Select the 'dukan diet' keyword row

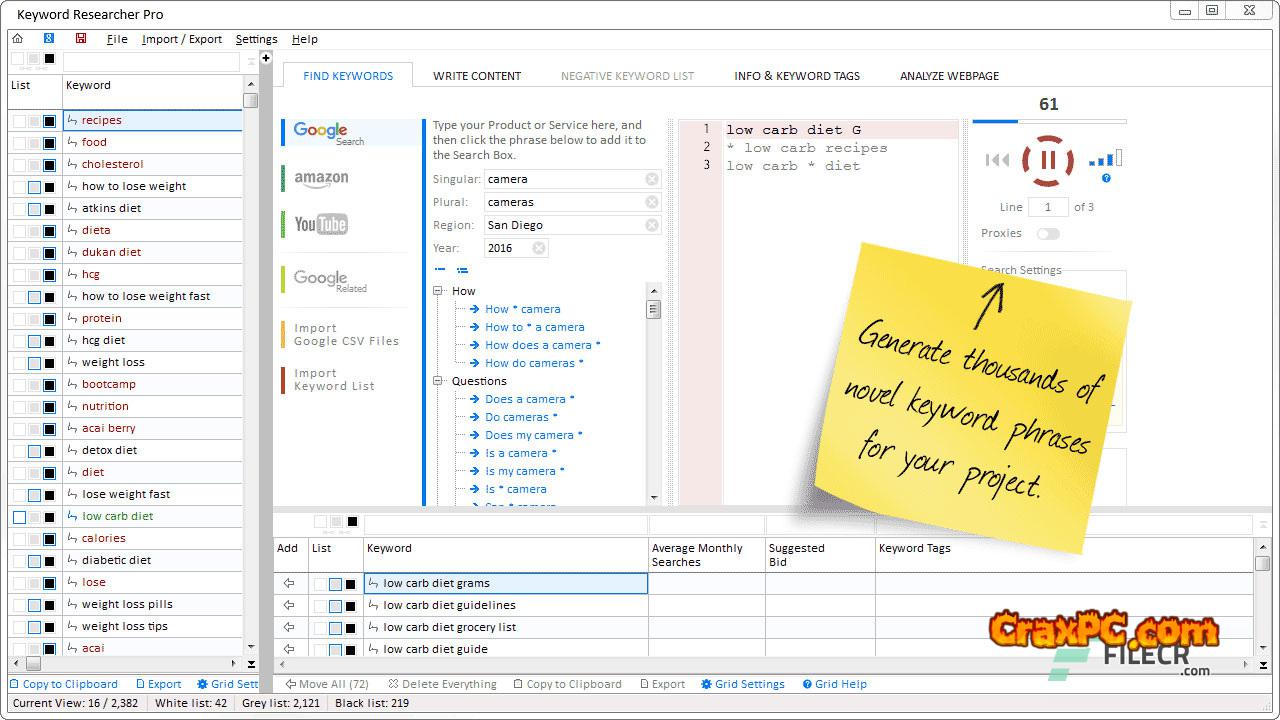(152, 253)
